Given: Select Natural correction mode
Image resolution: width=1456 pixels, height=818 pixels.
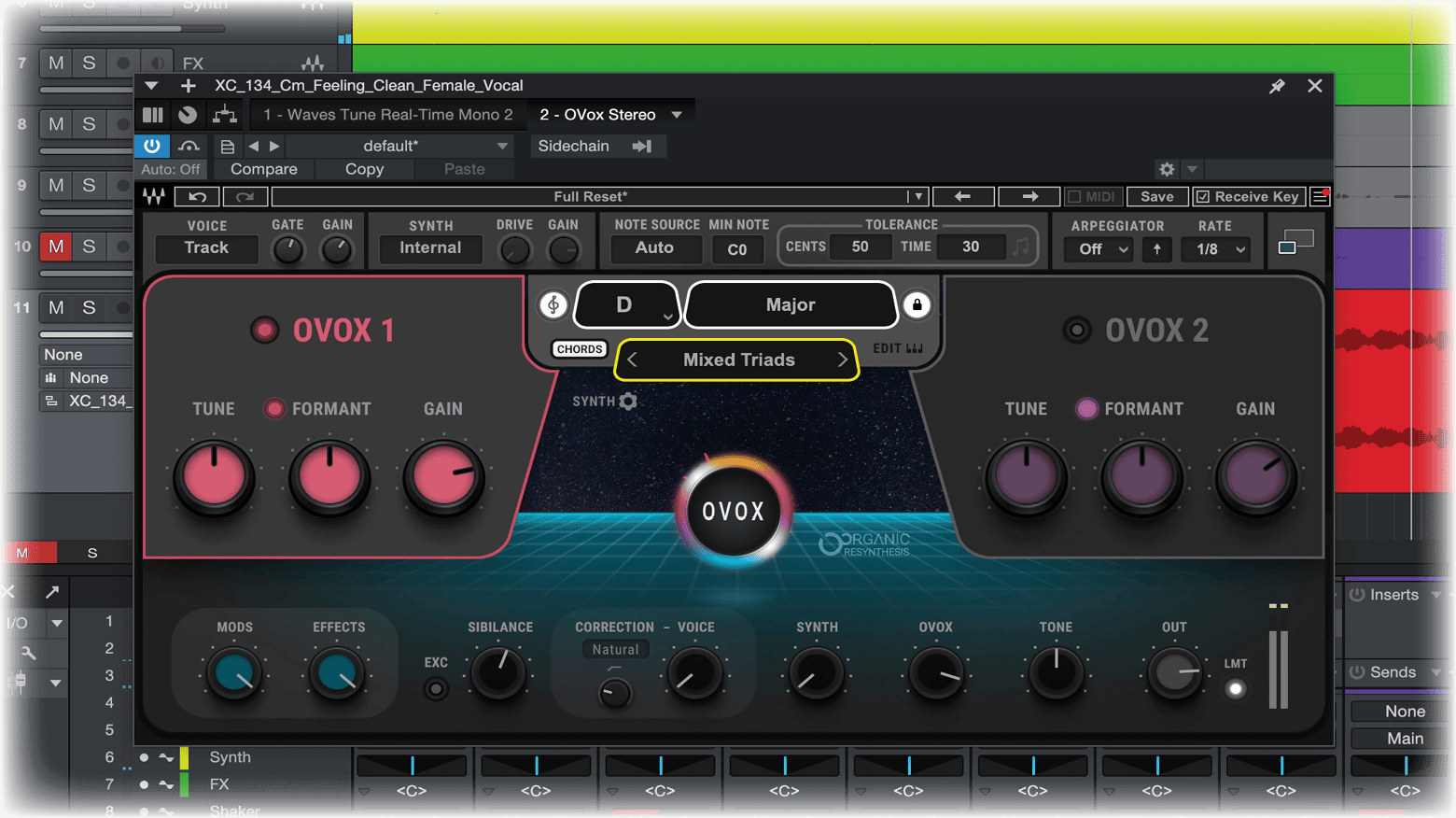Looking at the screenshot, I should 615,650.
